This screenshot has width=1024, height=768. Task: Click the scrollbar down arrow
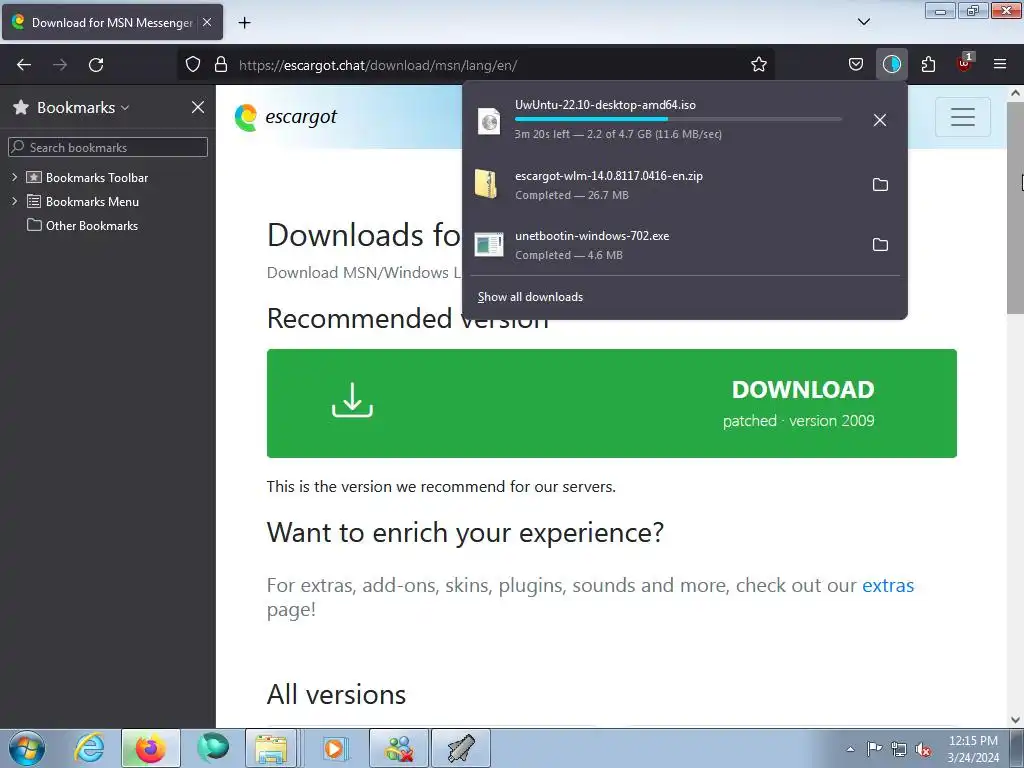coord(1015,720)
